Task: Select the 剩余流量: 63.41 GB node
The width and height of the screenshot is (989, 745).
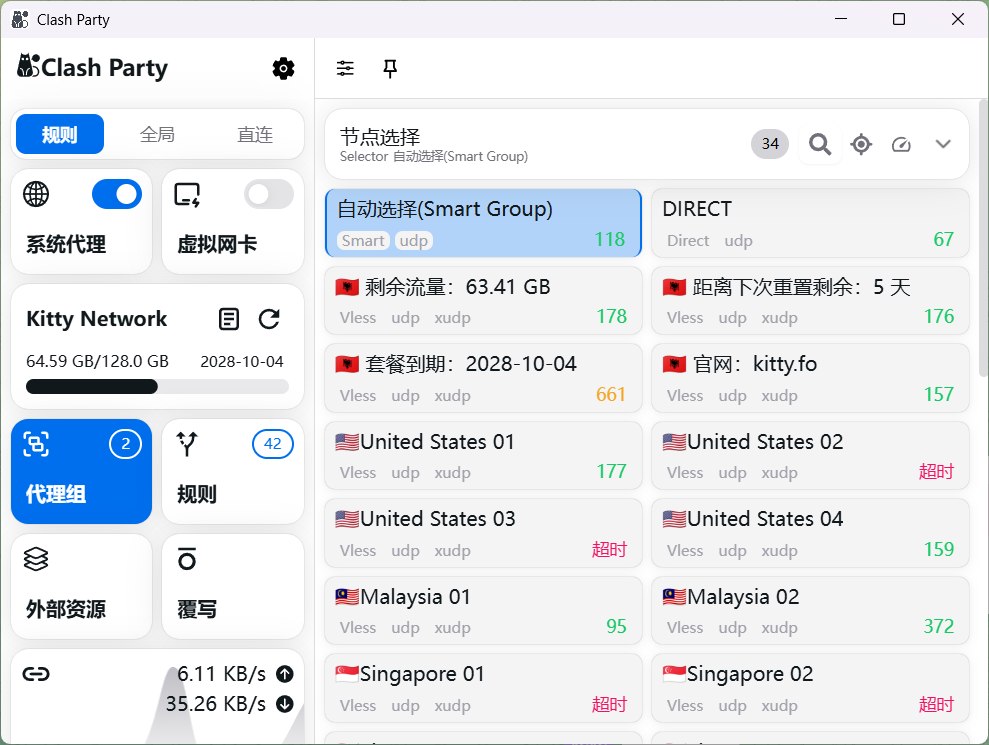Action: coord(483,301)
